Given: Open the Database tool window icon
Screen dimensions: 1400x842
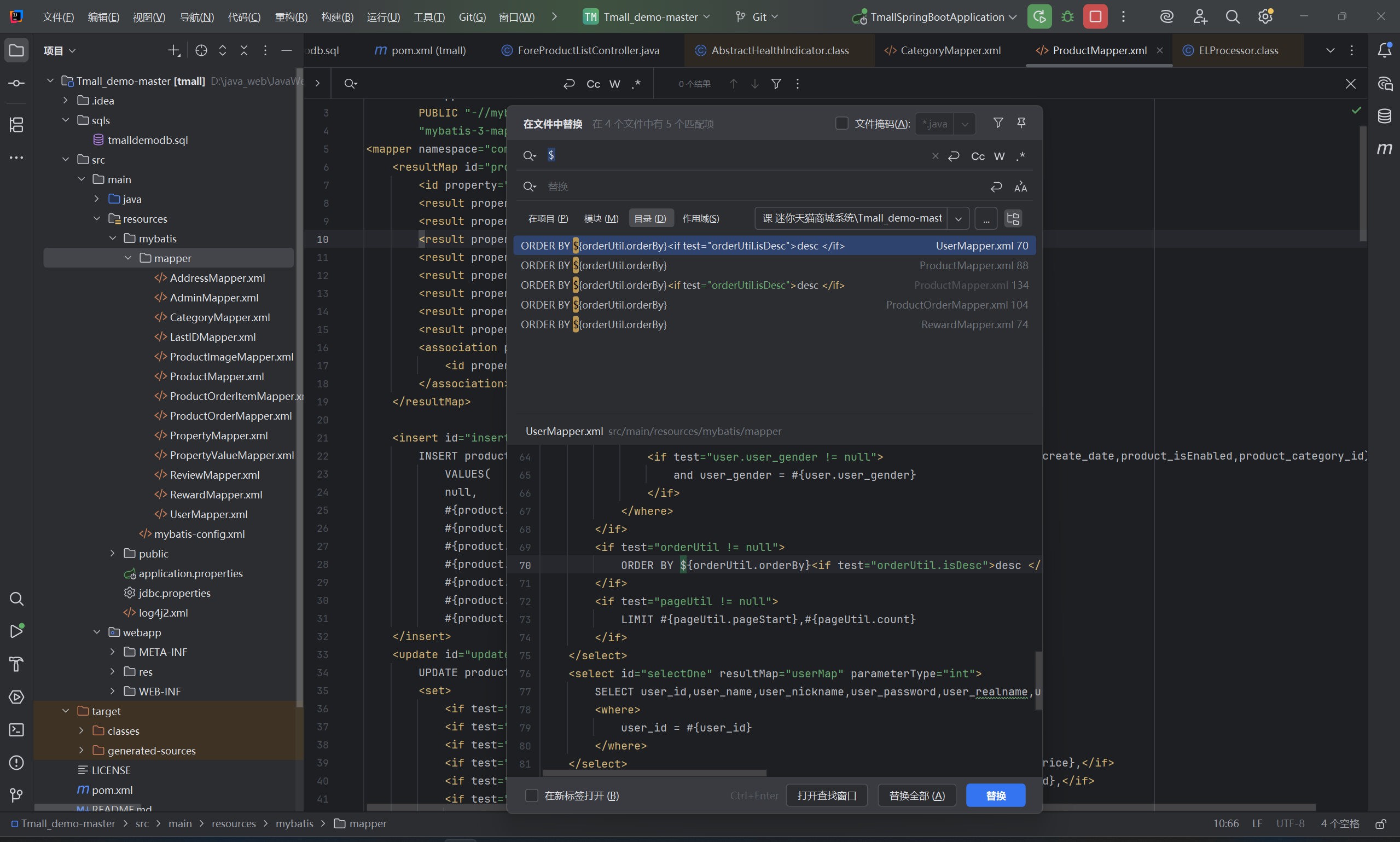Looking at the screenshot, I should click(x=1384, y=117).
